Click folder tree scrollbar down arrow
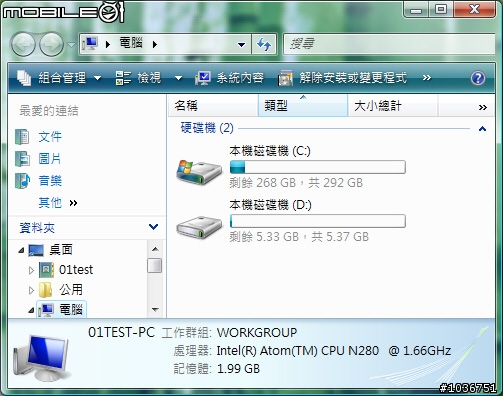Screen dimensions: 503x396 [155, 309]
